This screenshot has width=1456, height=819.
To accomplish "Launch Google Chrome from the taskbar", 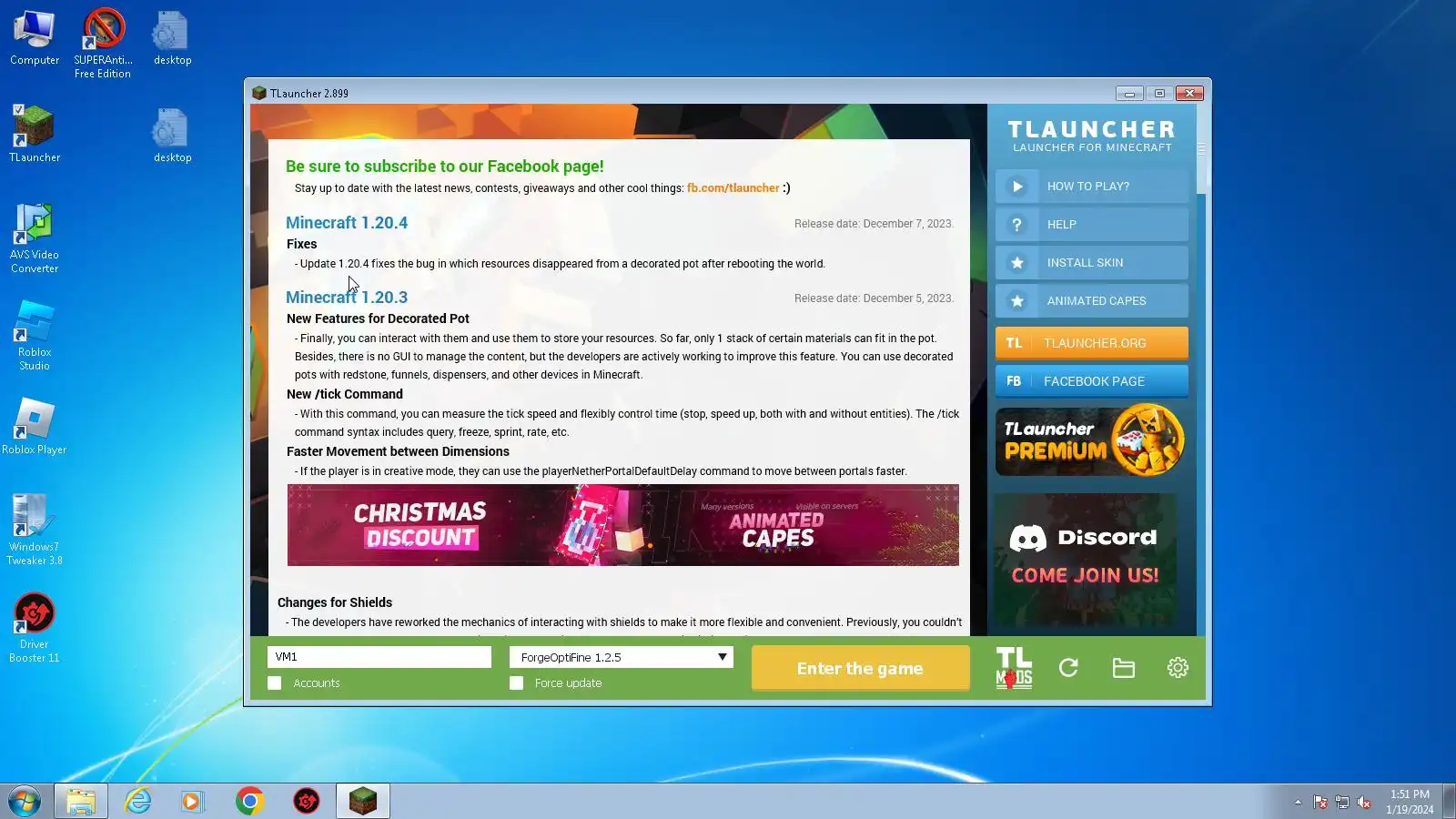I will pos(249,802).
